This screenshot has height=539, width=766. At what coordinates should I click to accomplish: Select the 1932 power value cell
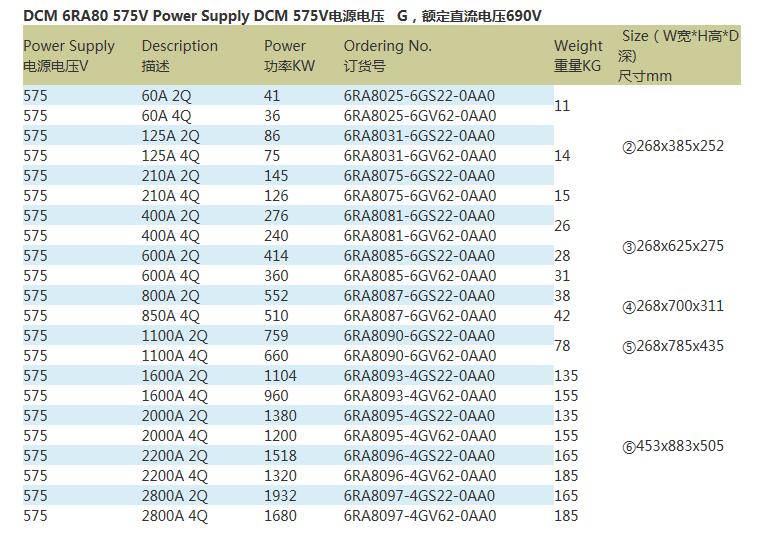point(280,496)
